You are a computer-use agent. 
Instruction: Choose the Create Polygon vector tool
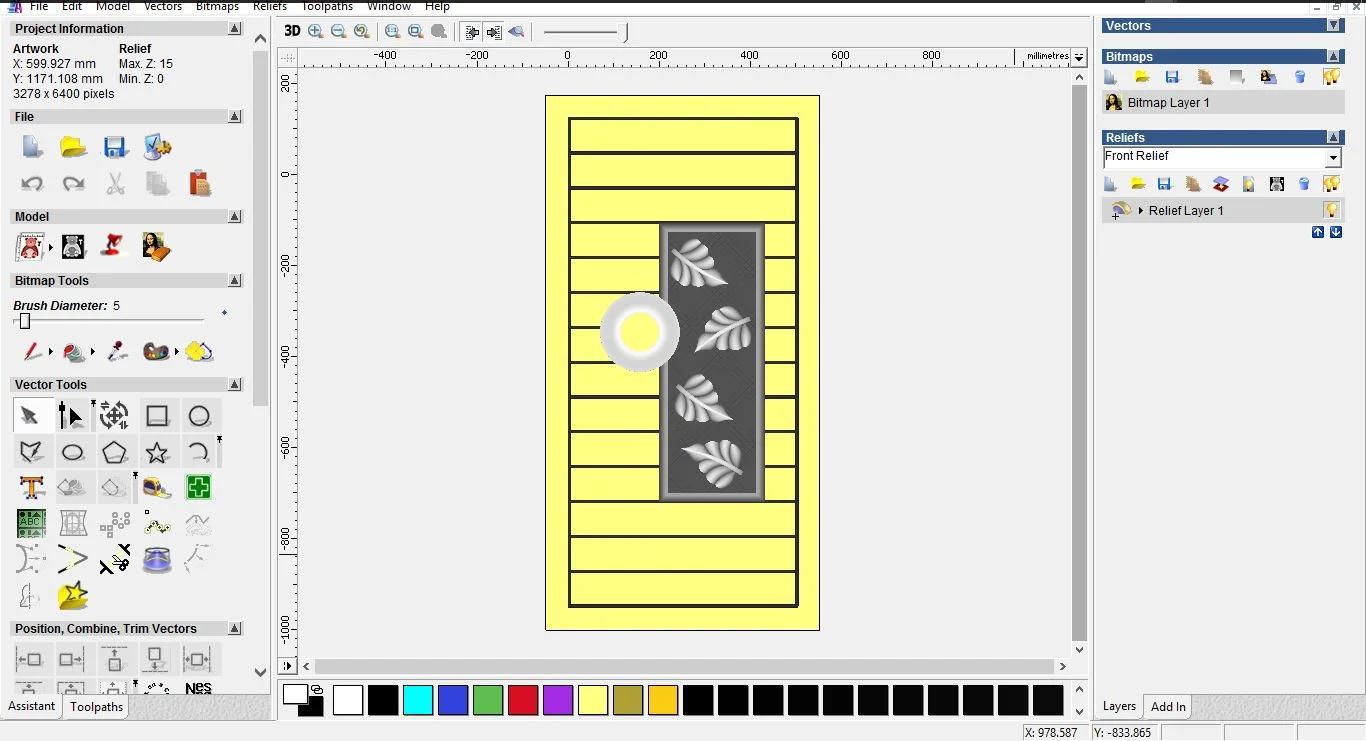(115, 453)
